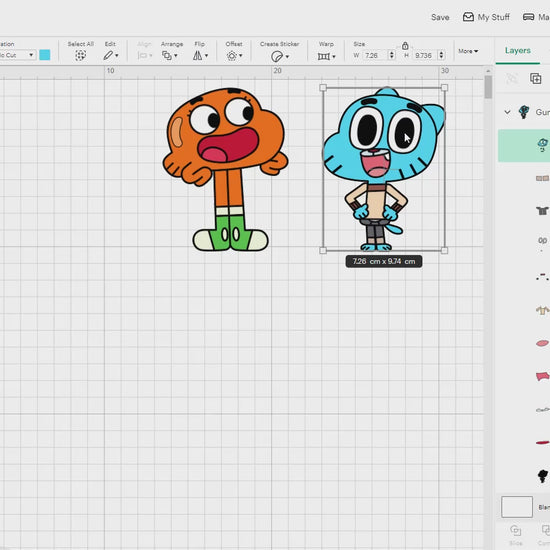Select the beige sweater layer thumbnail
The image size is (550, 550).
(x=543, y=310)
